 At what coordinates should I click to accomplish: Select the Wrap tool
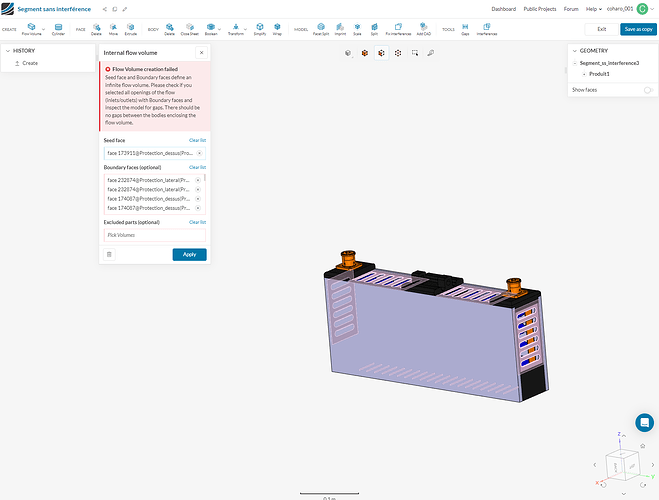[277, 29]
